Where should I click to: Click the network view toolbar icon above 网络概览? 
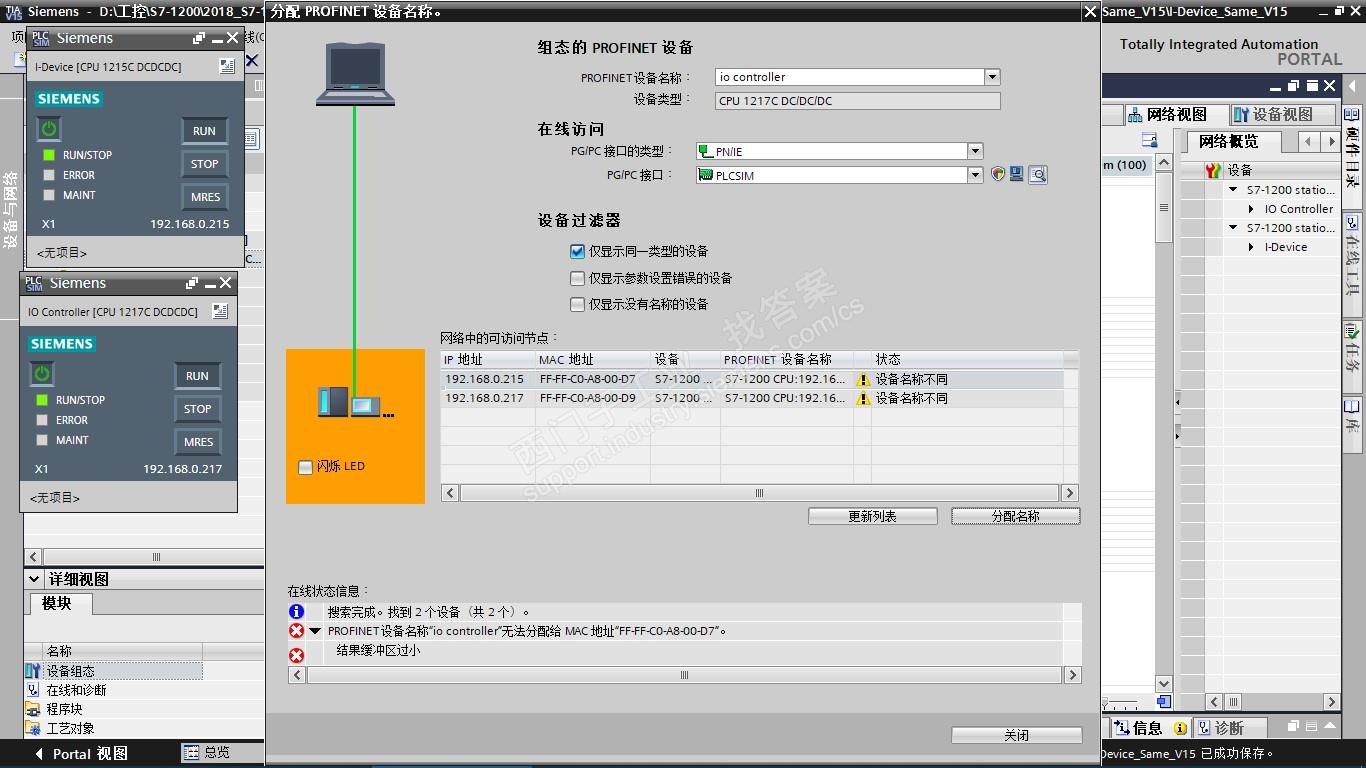click(x=1149, y=141)
